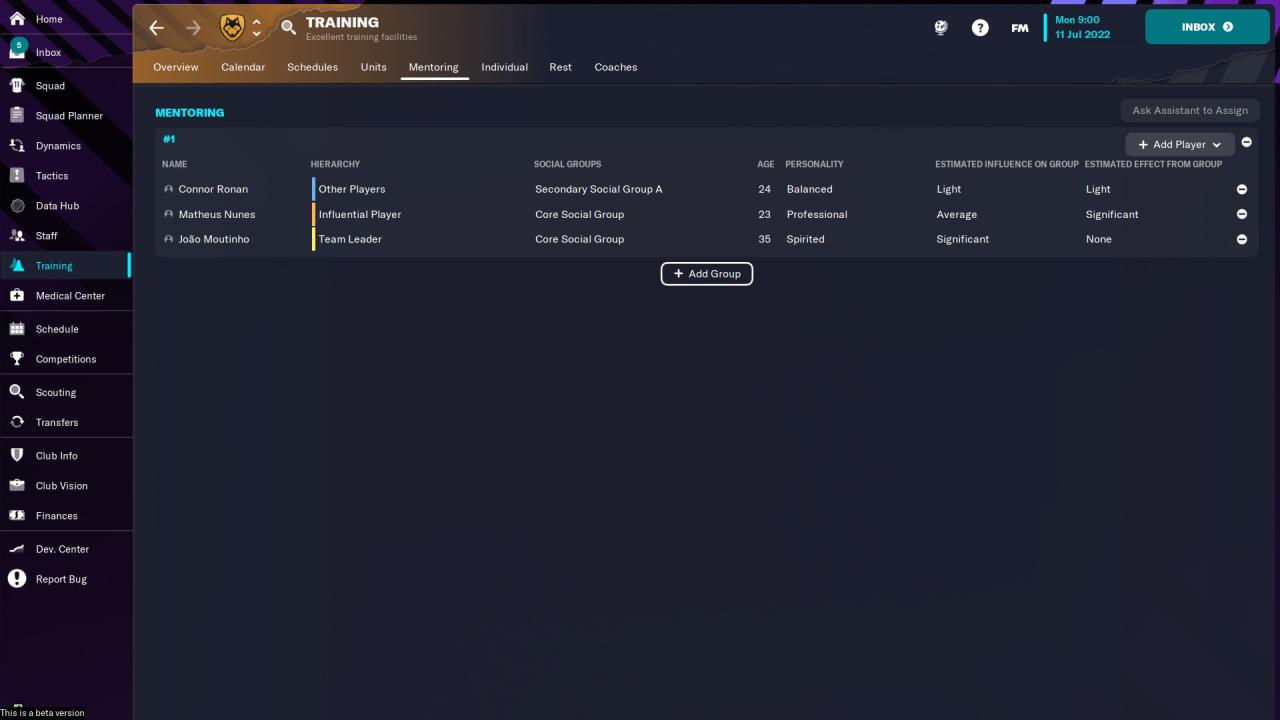The height and width of the screenshot is (720, 1280).
Task: Click the Report Bug icon
Action: coord(17,579)
